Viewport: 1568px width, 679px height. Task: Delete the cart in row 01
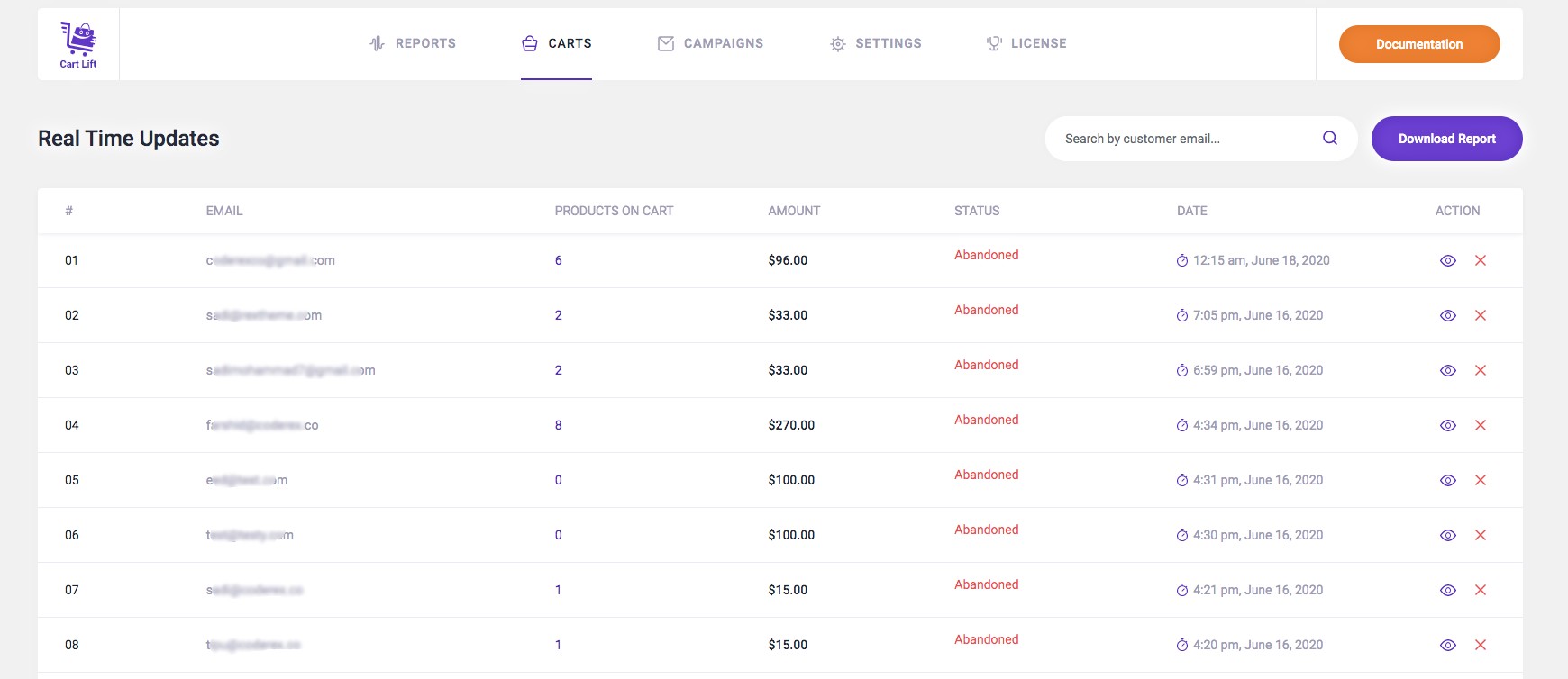tap(1481, 260)
